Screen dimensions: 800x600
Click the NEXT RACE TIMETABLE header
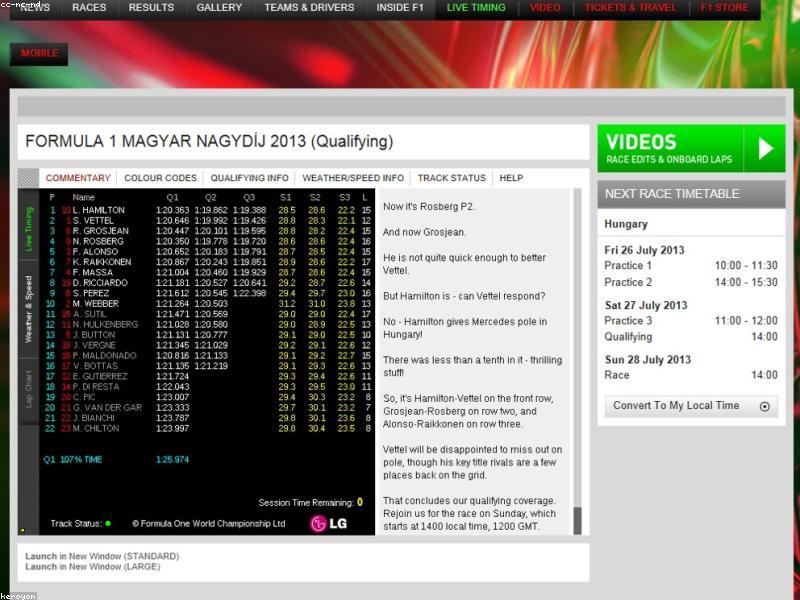[691, 194]
